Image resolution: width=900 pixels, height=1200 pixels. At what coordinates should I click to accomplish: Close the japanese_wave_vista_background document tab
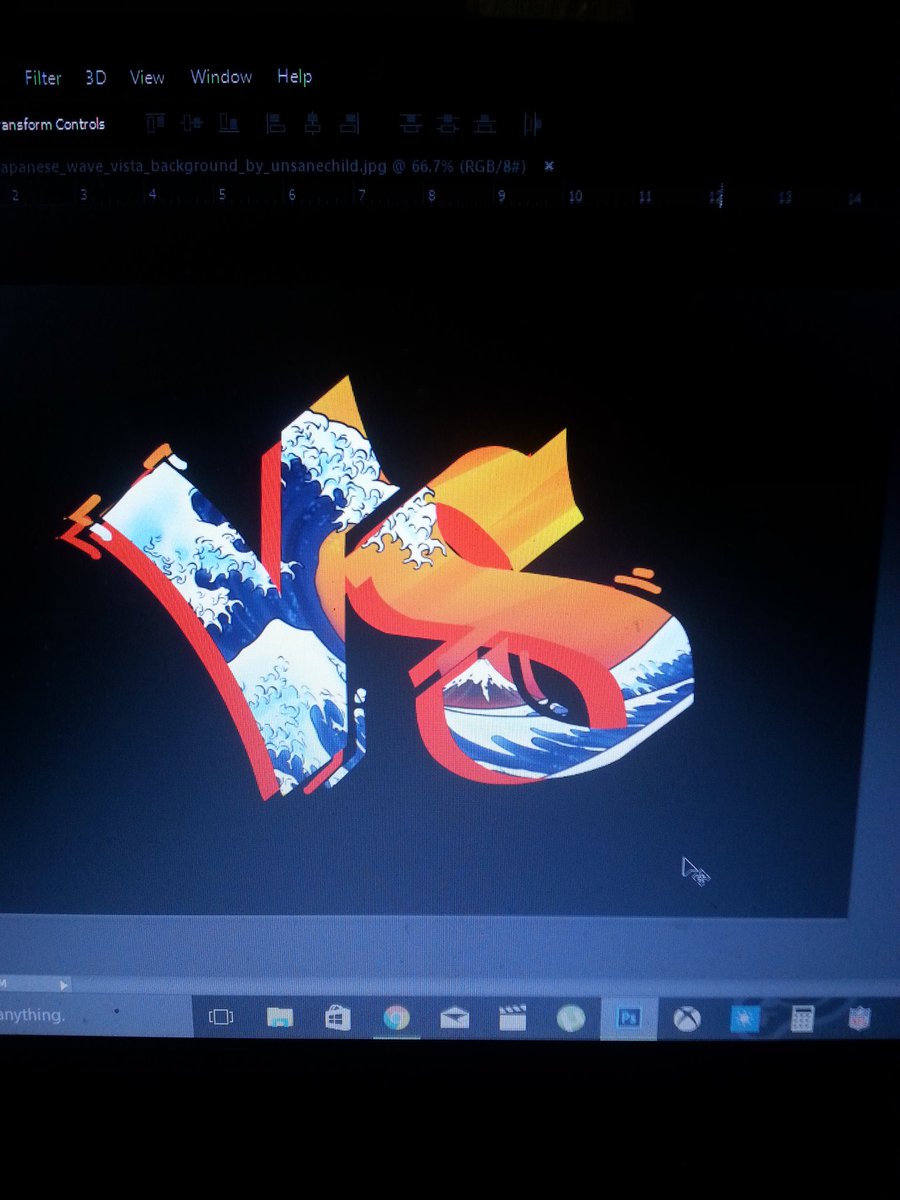pos(549,166)
